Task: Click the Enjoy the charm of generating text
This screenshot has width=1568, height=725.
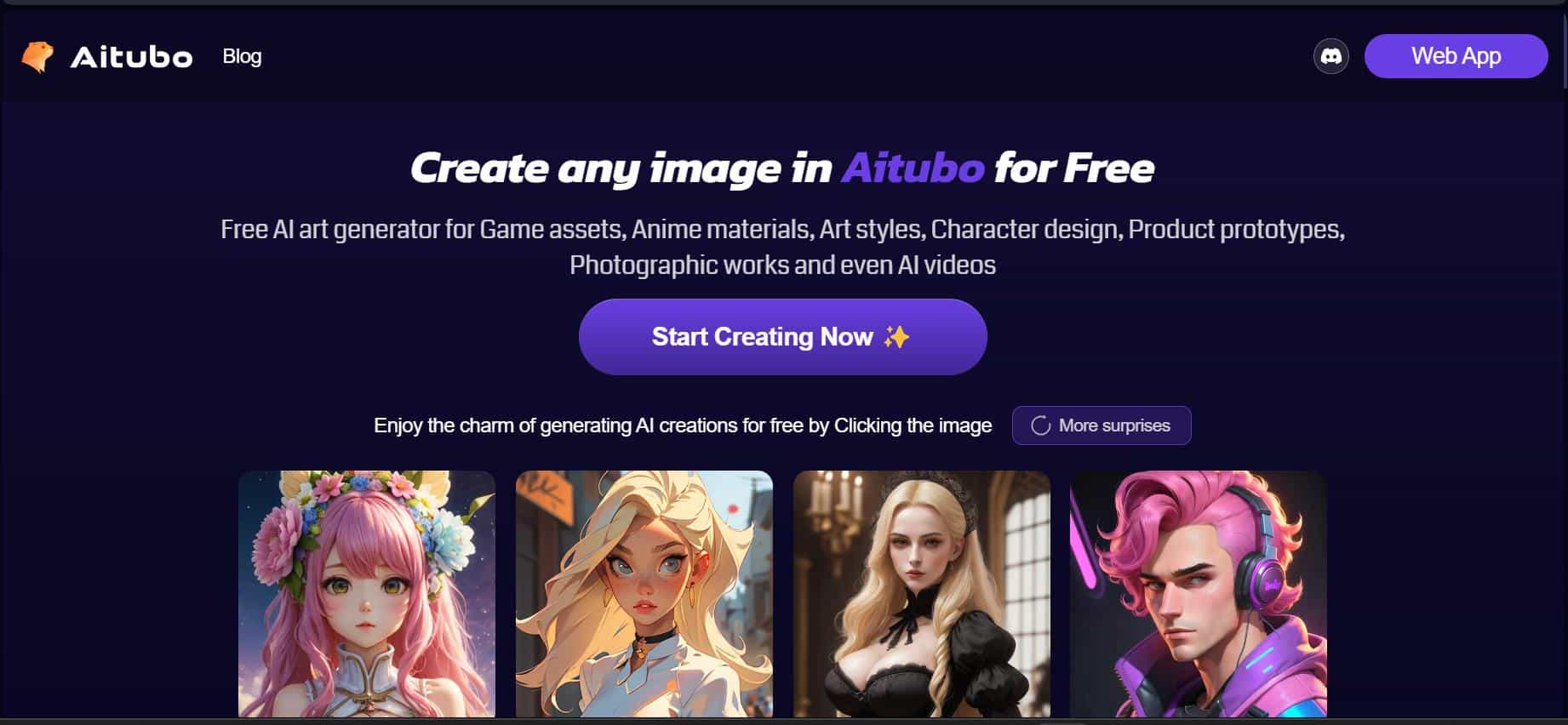Action: (x=683, y=425)
